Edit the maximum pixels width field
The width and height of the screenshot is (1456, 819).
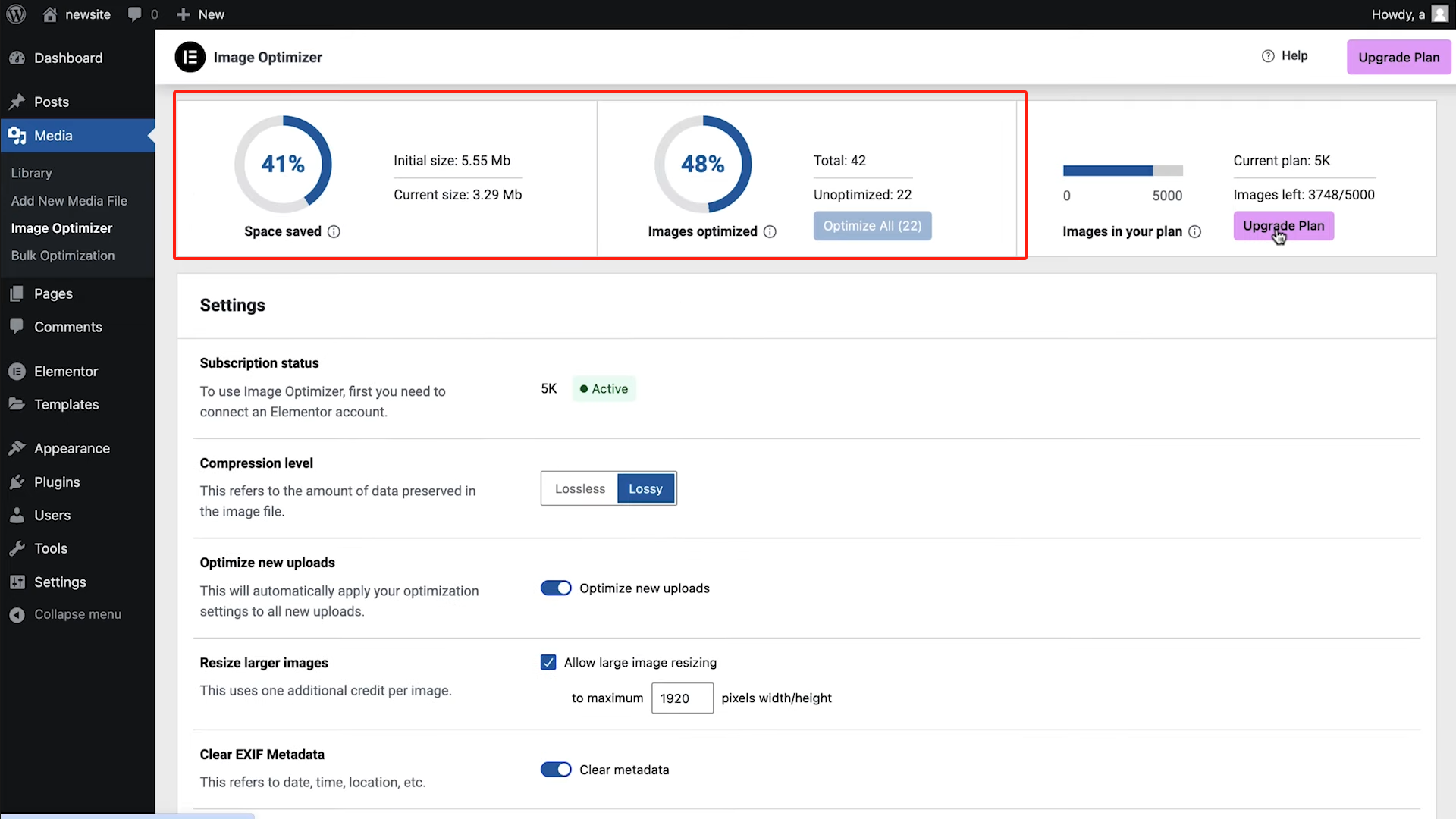(681, 698)
